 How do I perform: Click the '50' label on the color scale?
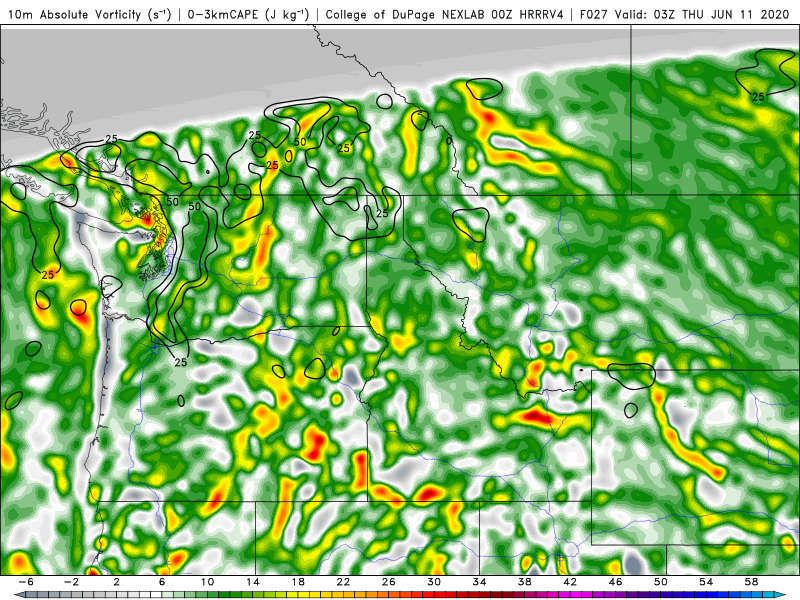661,582
